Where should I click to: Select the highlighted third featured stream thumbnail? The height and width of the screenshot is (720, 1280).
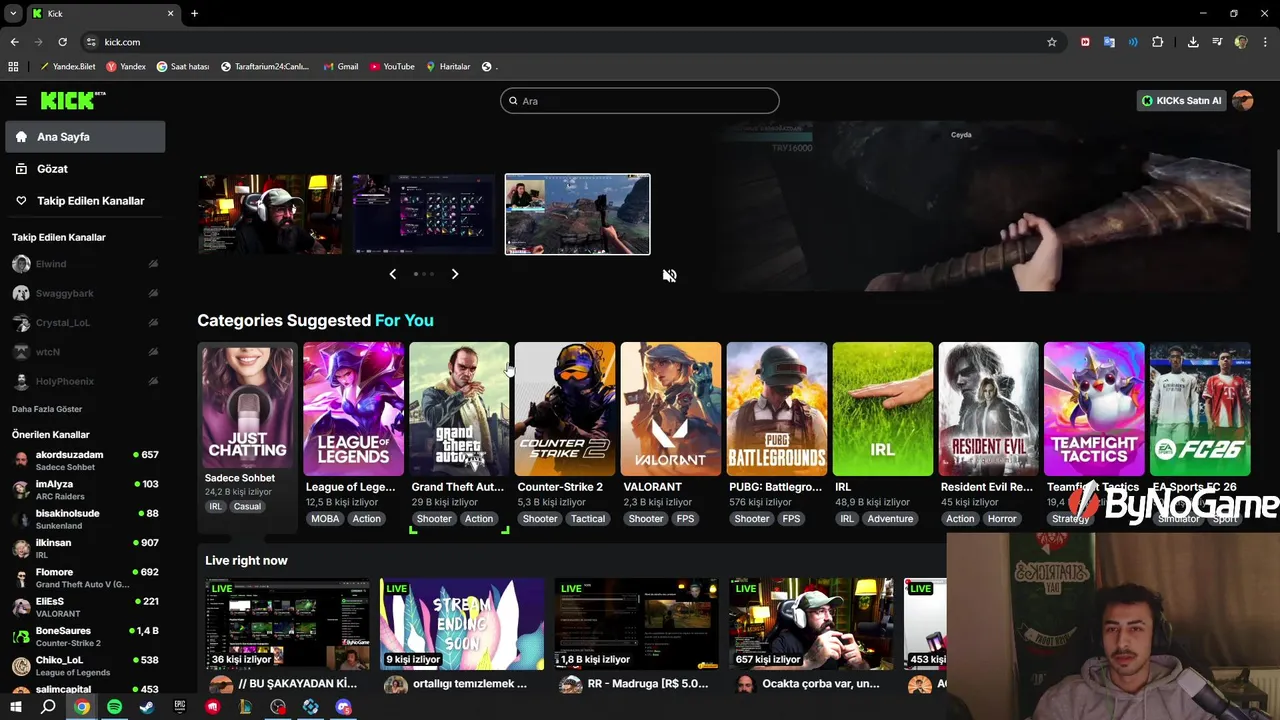click(577, 214)
